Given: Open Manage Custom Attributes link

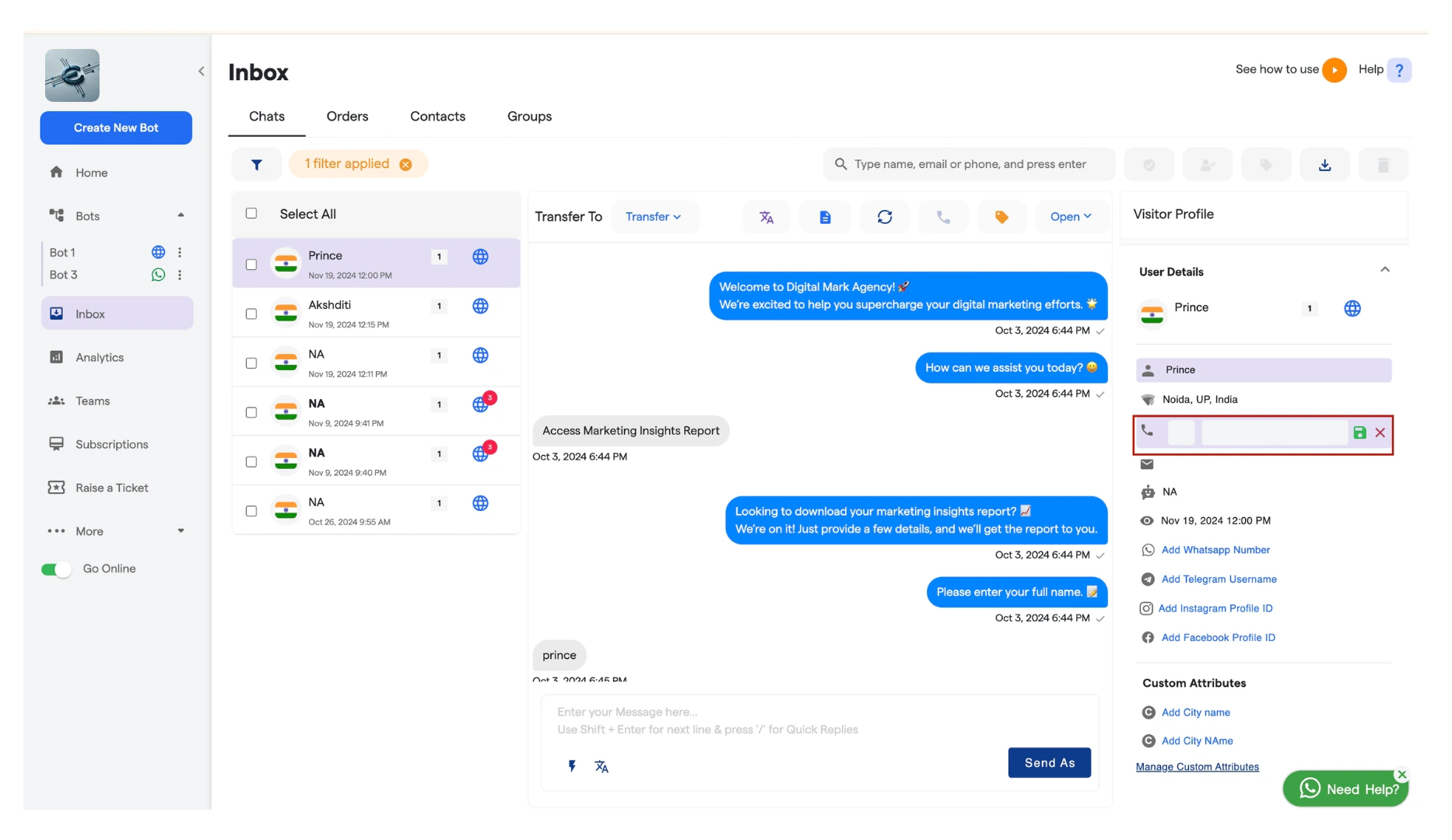Looking at the screenshot, I should pyautogui.click(x=1197, y=767).
